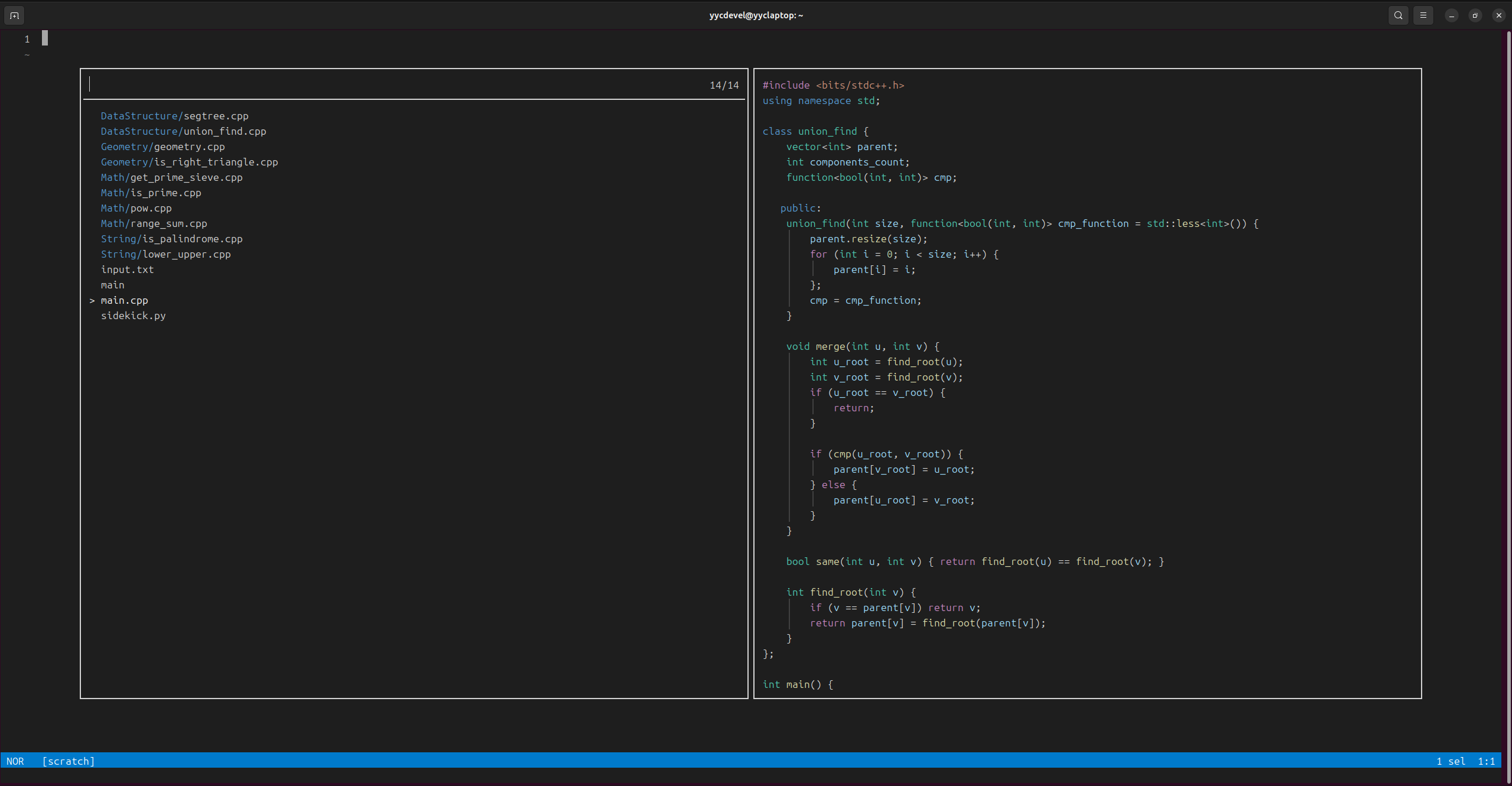The height and width of the screenshot is (786, 1512).
Task: Close the terminal window
Action: pos(1498,15)
